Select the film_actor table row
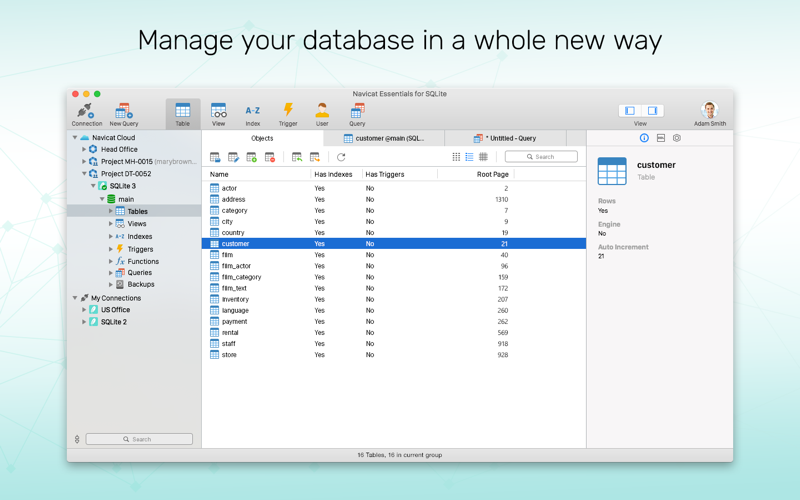Image resolution: width=800 pixels, height=500 pixels. (394, 266)
